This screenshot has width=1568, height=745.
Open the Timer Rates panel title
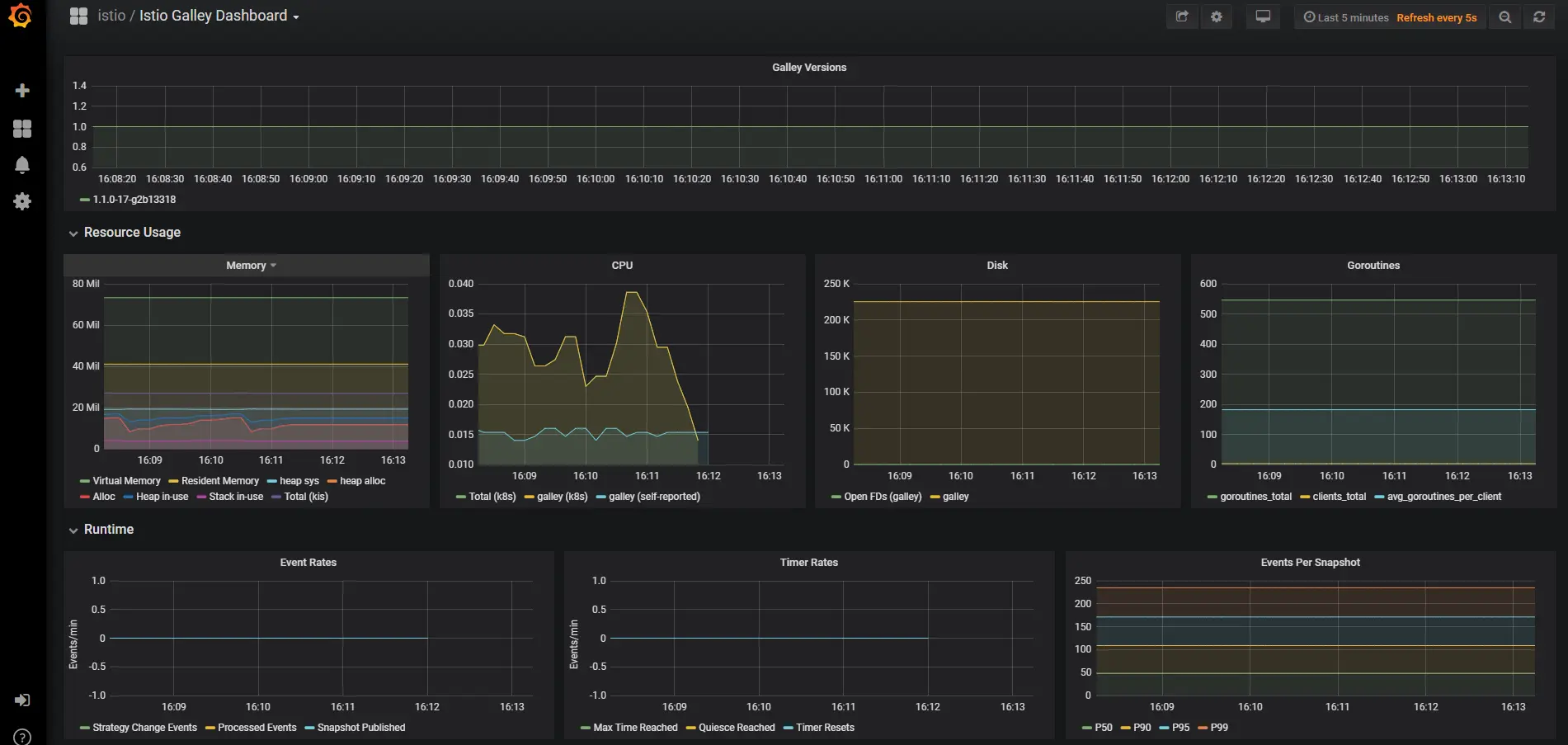coord(809,563)
